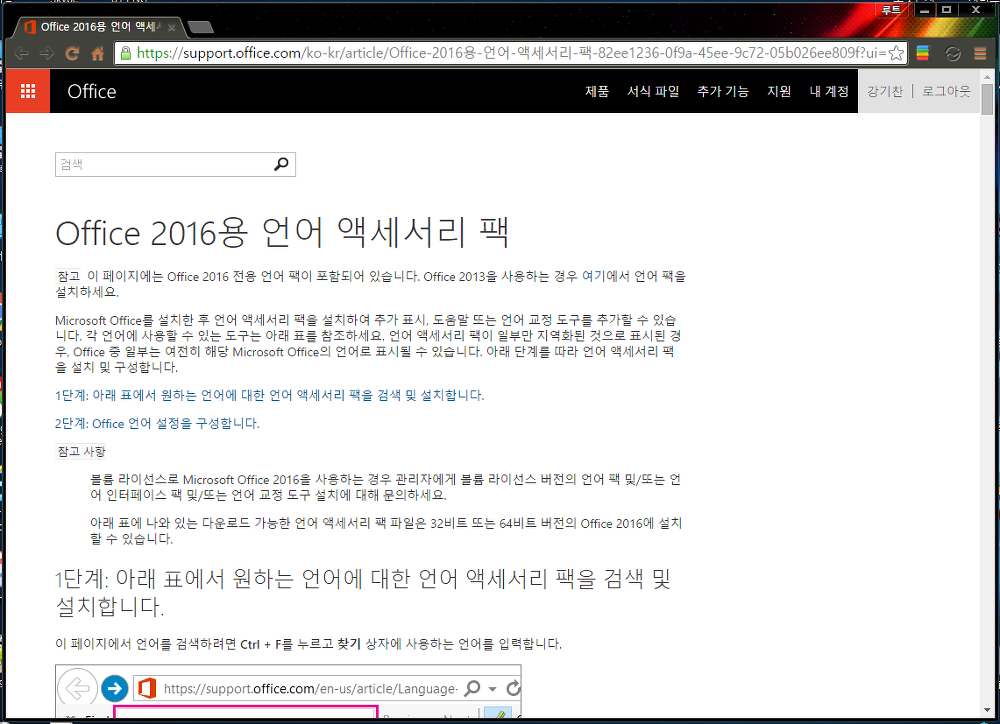Viewport: 1000px width, 724px height.
Task: Click the page scrollbar thumb
Action: (x=987, y=99)
